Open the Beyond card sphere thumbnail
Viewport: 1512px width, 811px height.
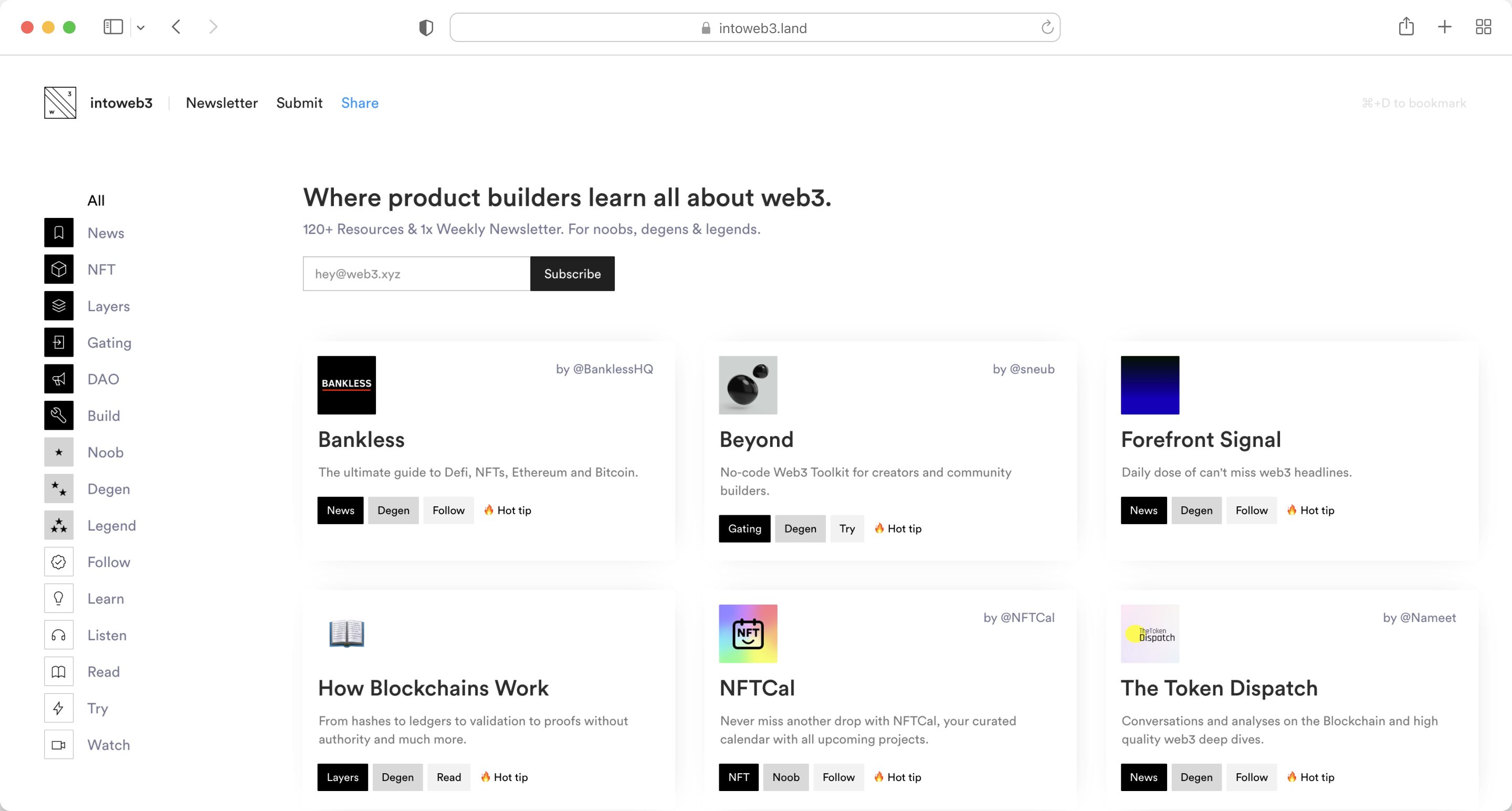[x=748, y=385]
